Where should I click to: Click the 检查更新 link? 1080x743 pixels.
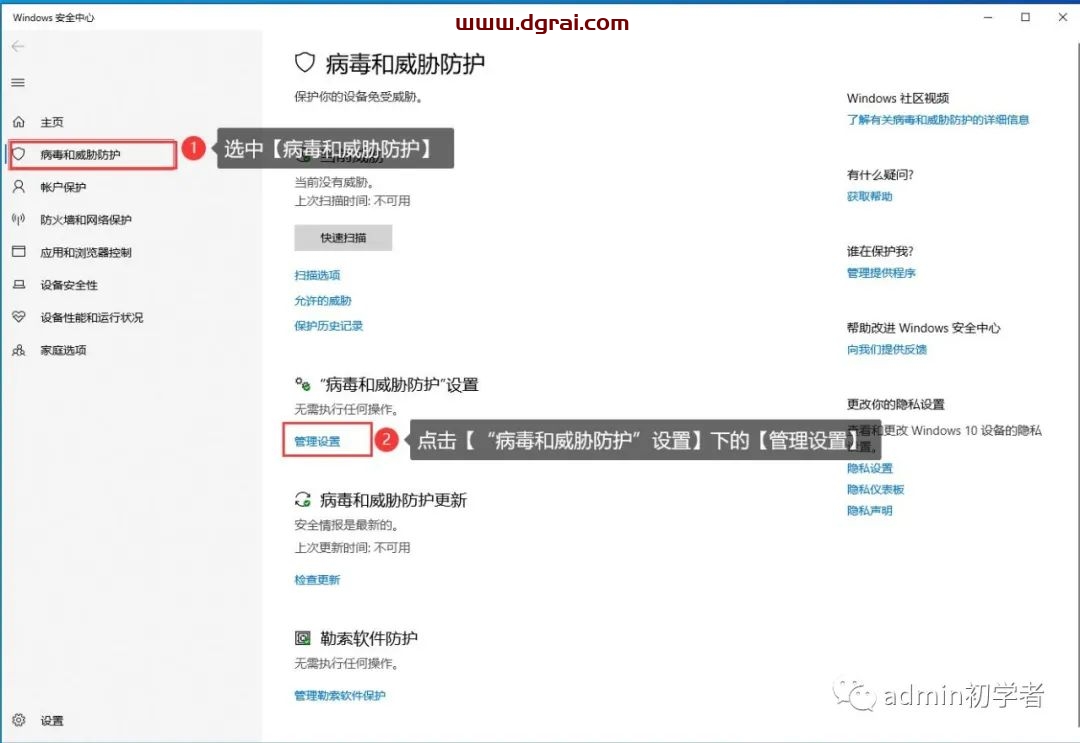pos(317,580)
